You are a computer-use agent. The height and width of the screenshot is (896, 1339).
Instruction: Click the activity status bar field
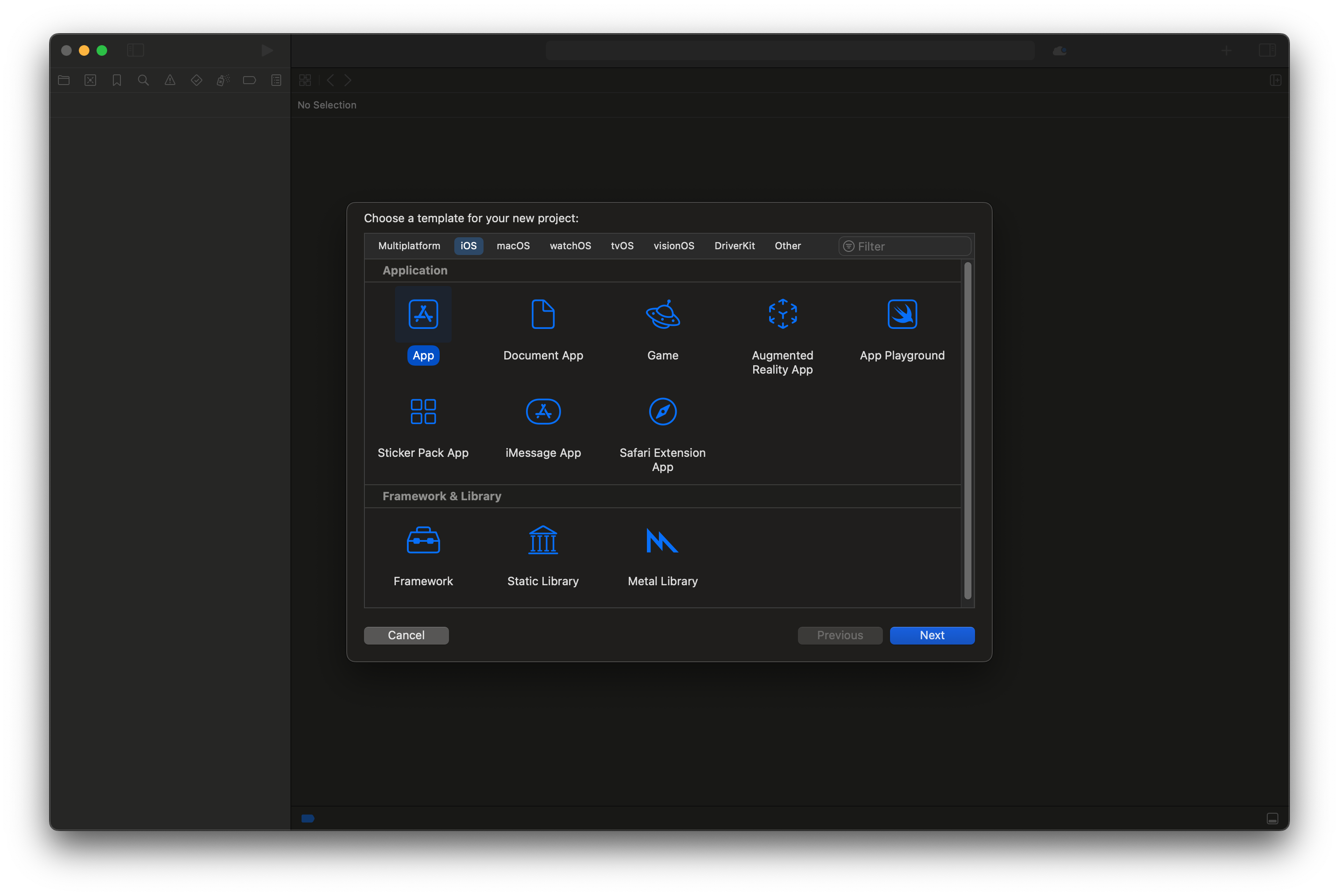pyautogui.click(x=789, y=50)
